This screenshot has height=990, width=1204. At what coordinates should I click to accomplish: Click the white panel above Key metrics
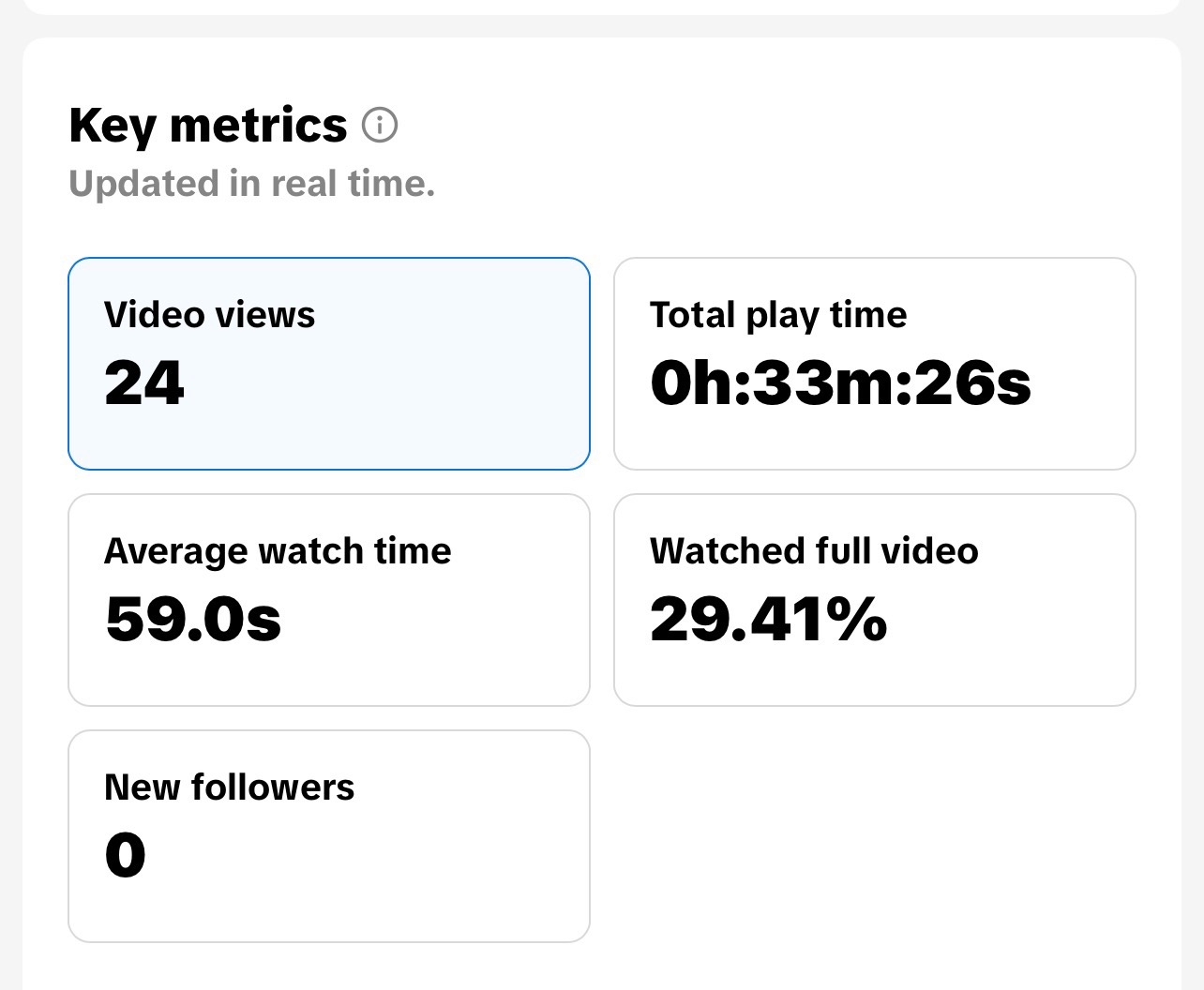click(x=601, y=7)
